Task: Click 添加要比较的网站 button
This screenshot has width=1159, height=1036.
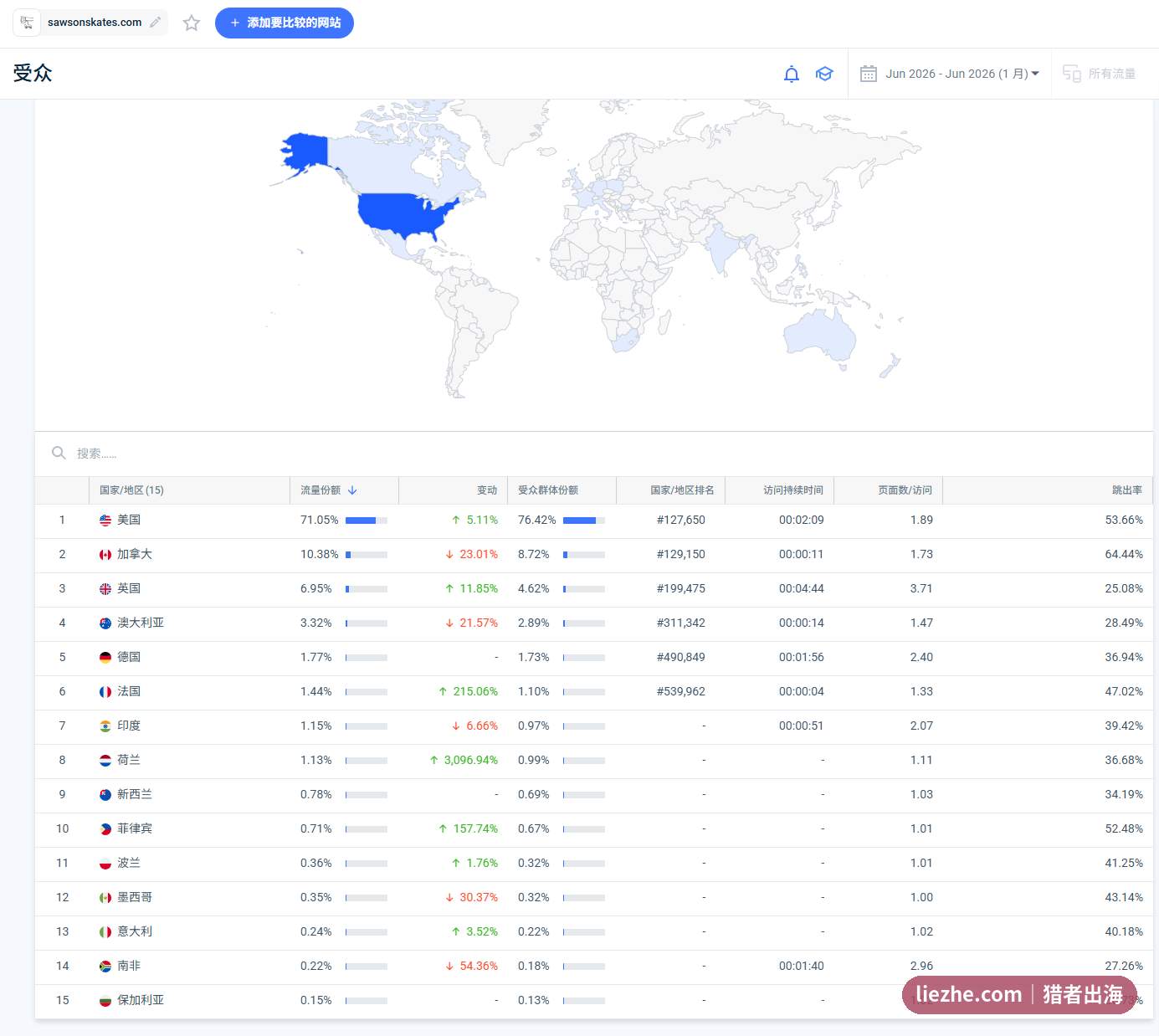Action: (285, 23)
